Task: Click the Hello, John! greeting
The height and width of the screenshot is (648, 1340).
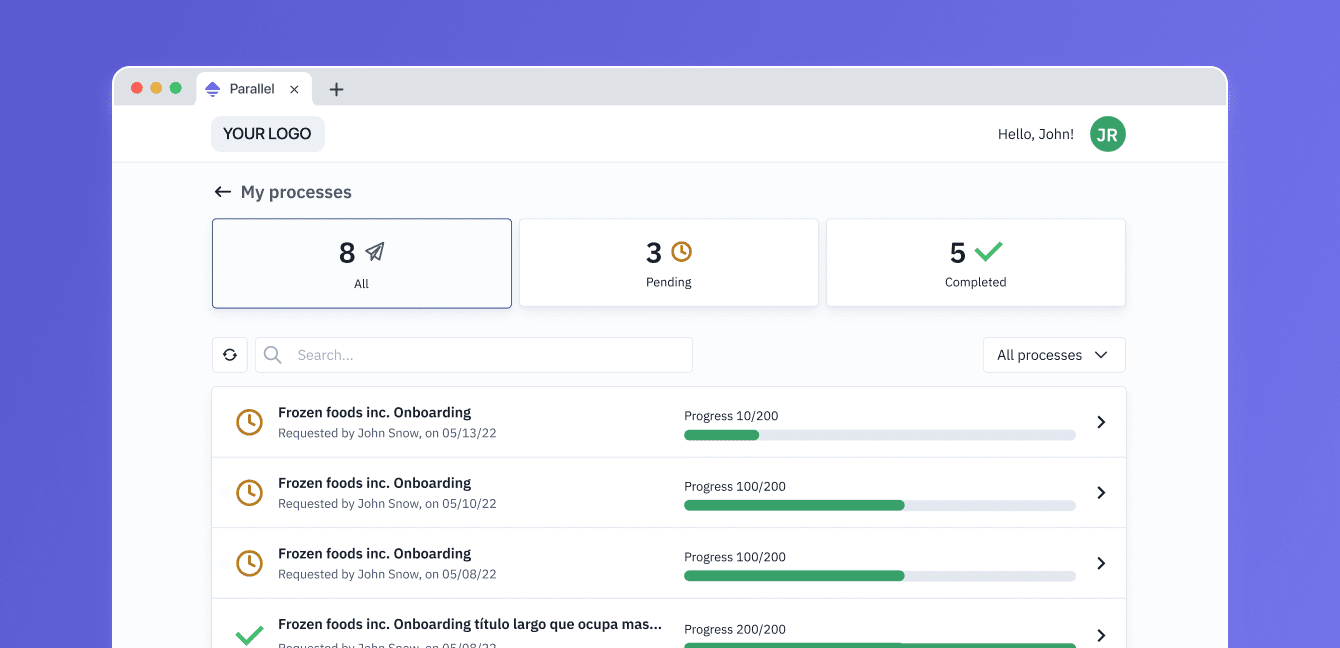Action: [x=1036, y=134]
